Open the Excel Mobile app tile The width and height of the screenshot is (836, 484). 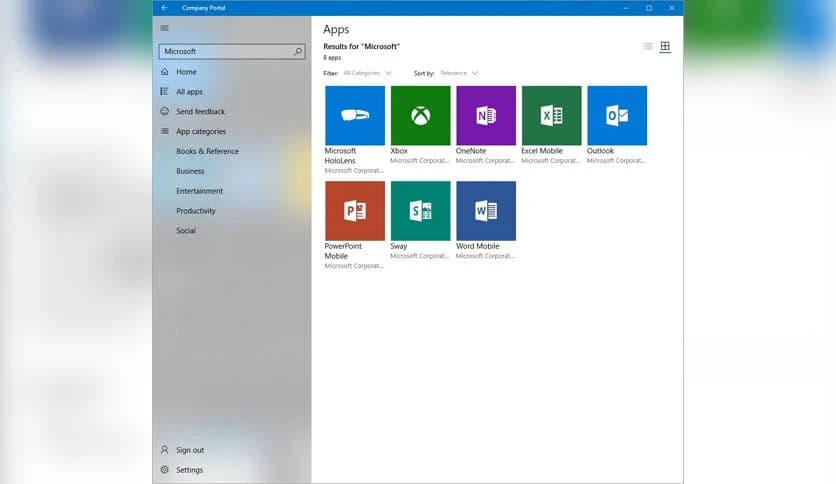(x=551, y=115)
